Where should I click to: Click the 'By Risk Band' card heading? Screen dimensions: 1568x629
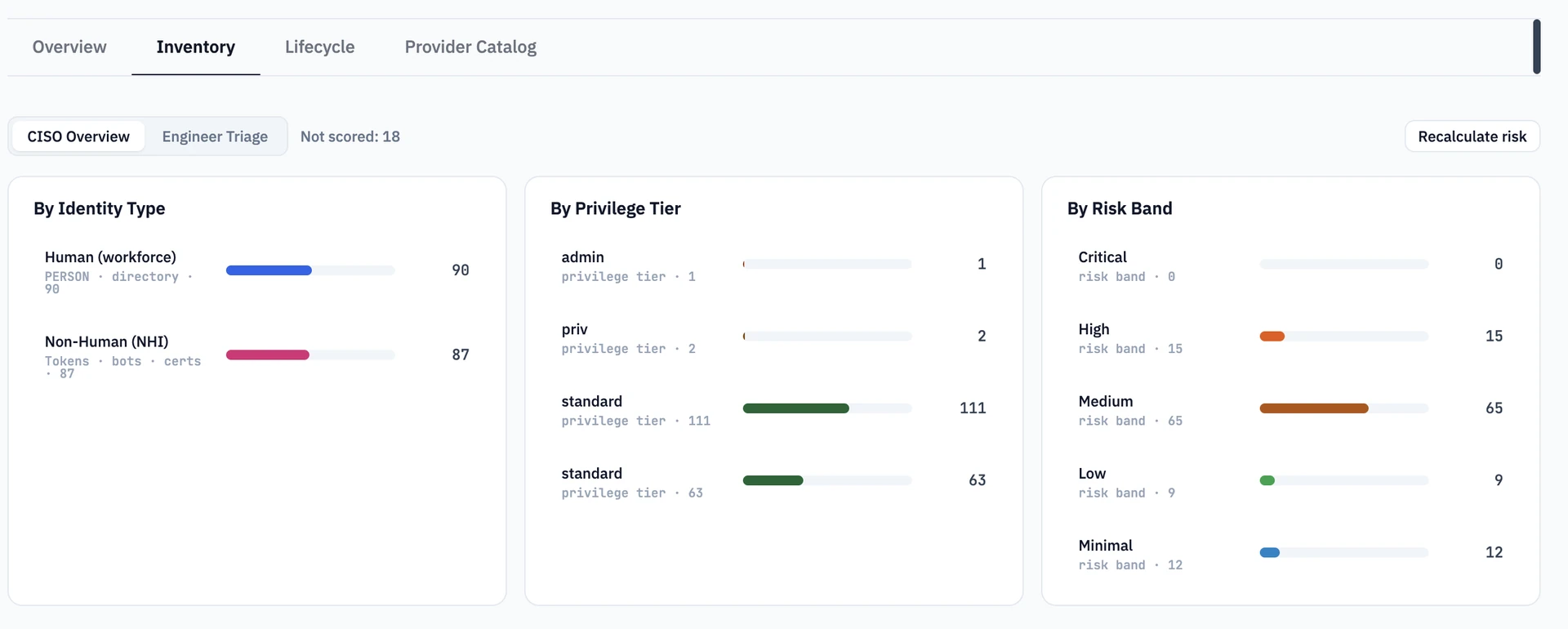(x=1120, y=208)
